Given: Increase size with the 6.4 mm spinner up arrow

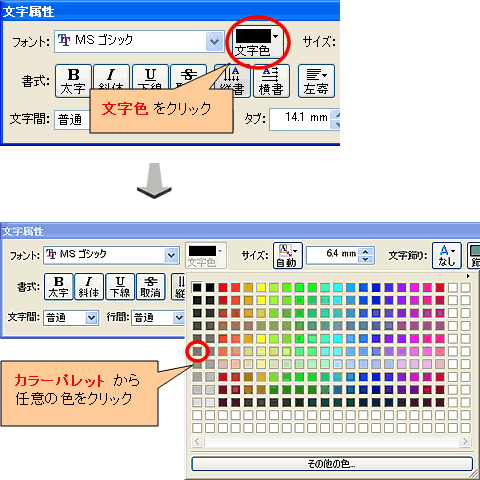Looking at the screenshot, I should coord(366,252).
